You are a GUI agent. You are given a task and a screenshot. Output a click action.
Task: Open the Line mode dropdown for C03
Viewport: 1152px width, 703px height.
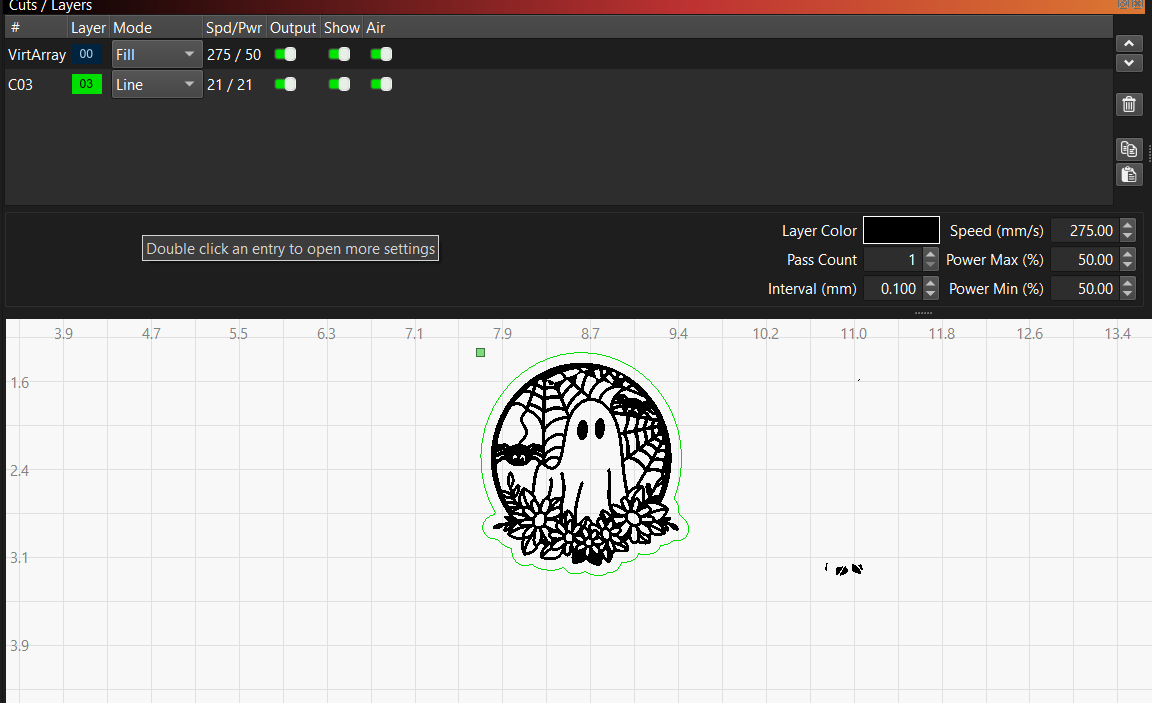click(x=156, y=85)
